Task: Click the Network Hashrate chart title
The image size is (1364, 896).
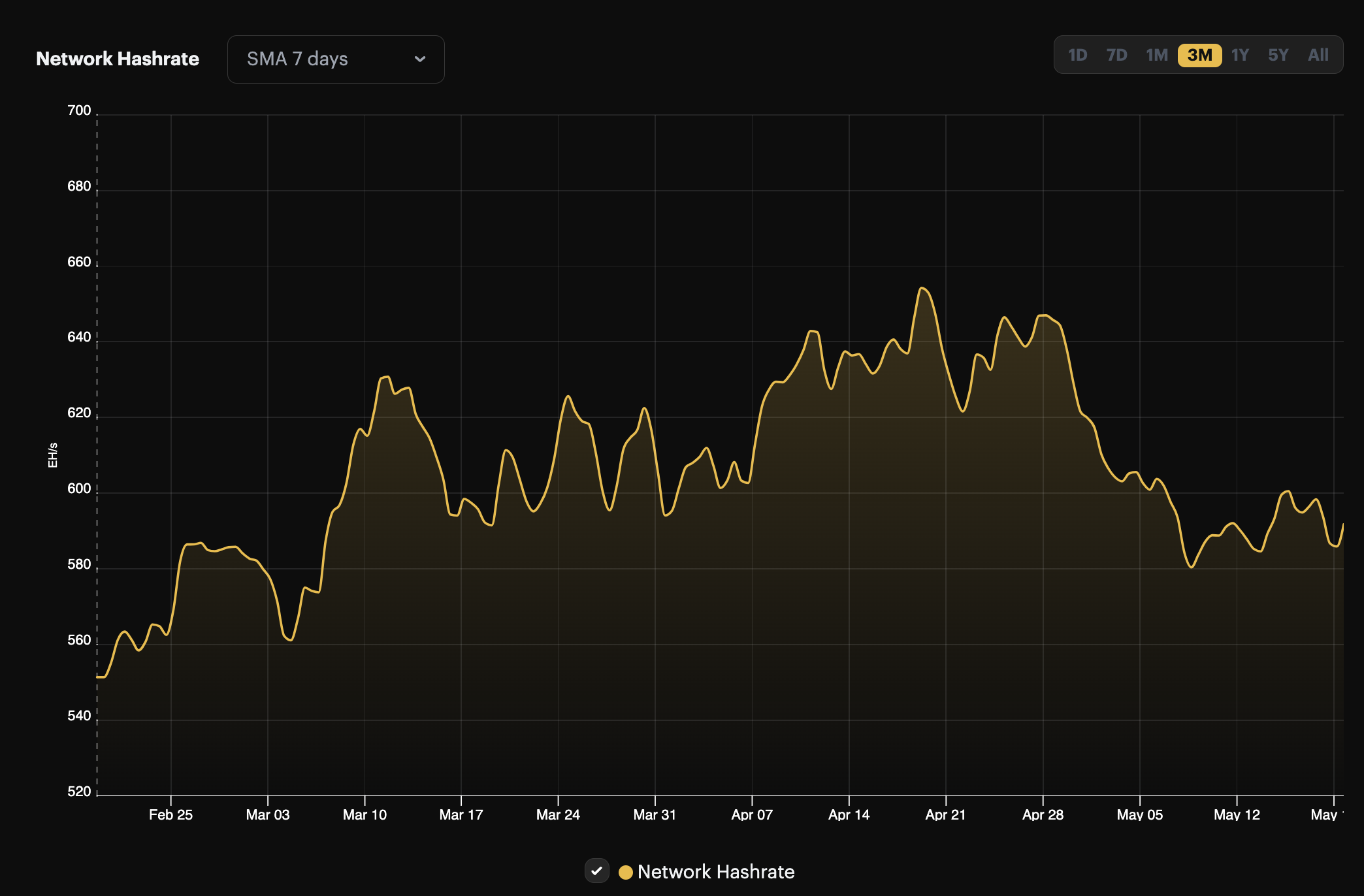Action: coord(117,59)
